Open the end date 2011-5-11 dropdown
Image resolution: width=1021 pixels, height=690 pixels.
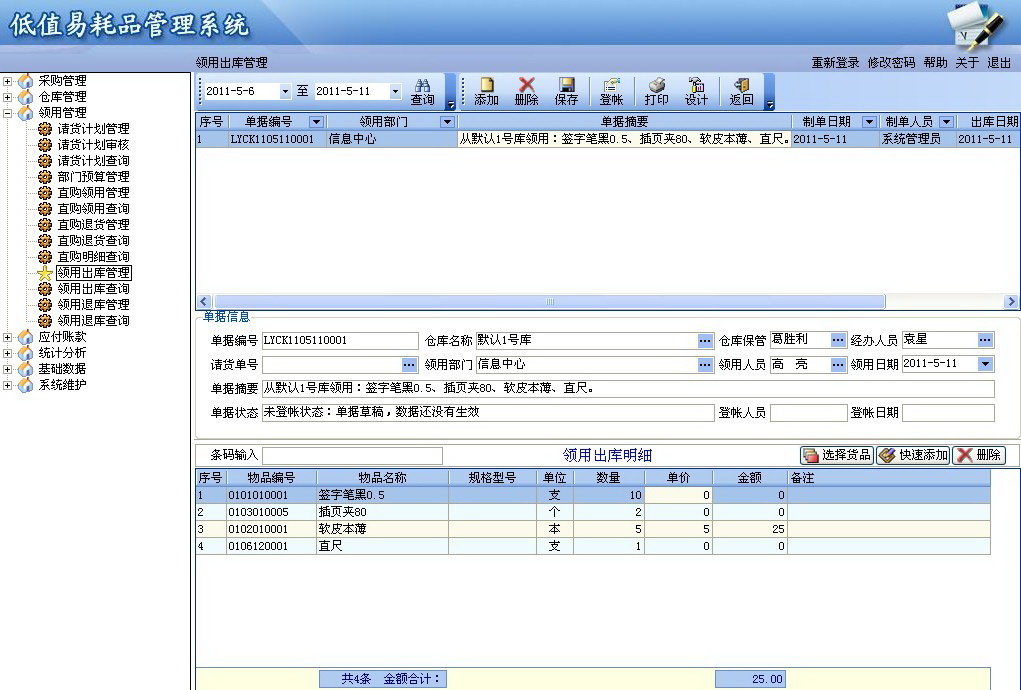click(395, 92)
